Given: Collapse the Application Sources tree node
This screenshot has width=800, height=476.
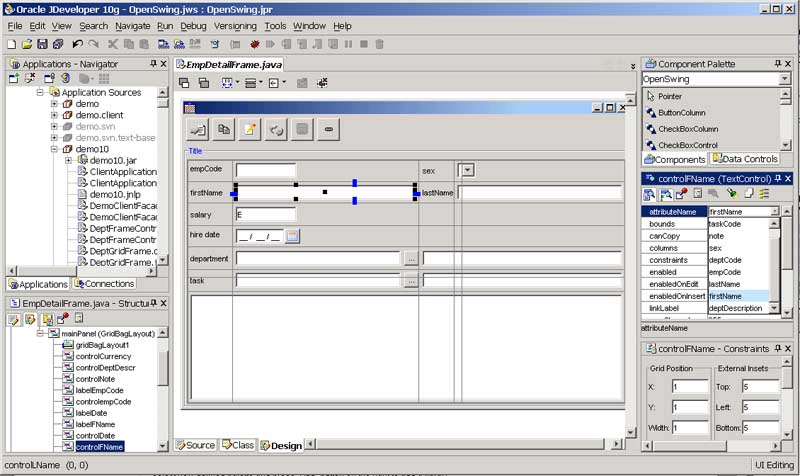Looking at the screenshot, I should click(x=40, y=92).
